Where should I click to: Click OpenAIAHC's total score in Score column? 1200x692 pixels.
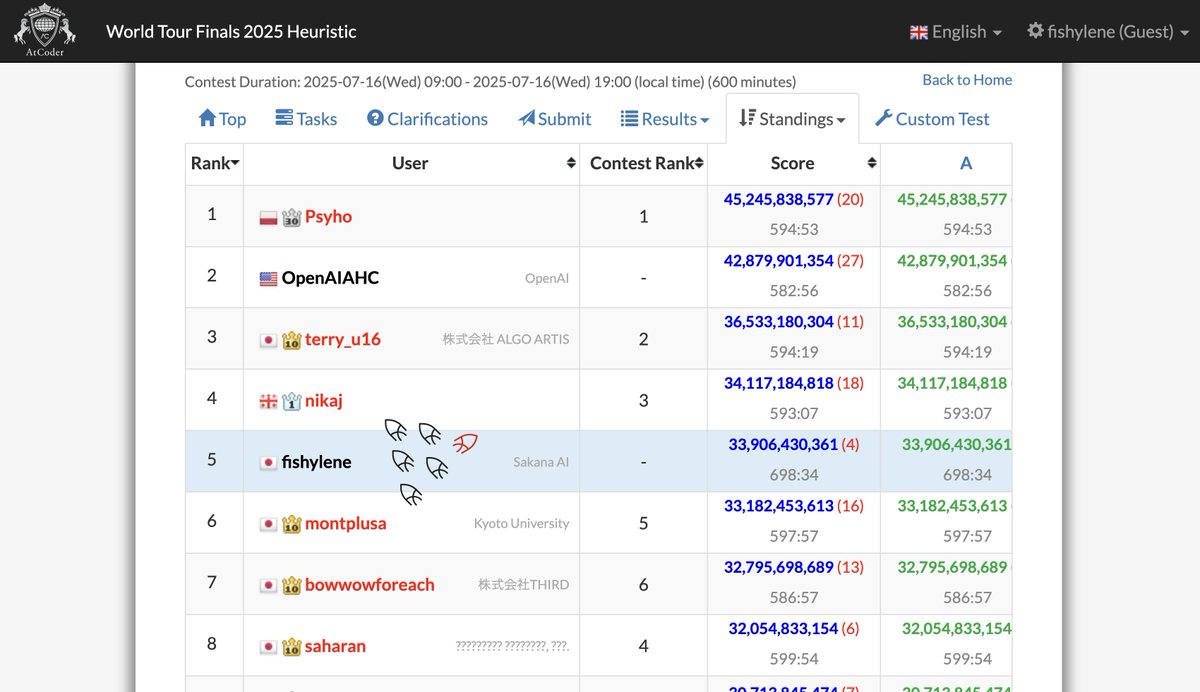[778, 260]
